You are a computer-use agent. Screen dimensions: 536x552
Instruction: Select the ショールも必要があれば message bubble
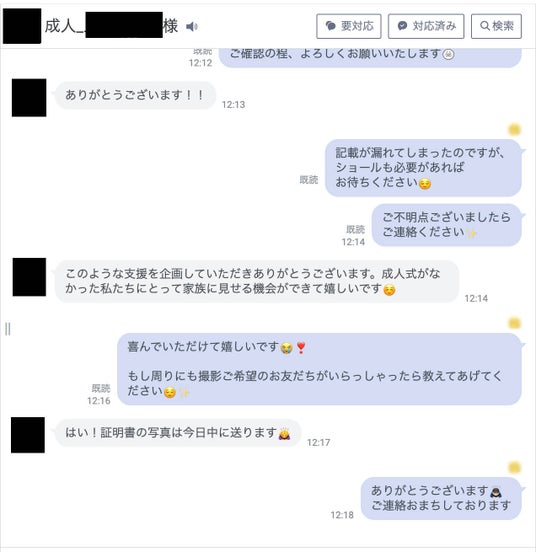pos(423,168)
